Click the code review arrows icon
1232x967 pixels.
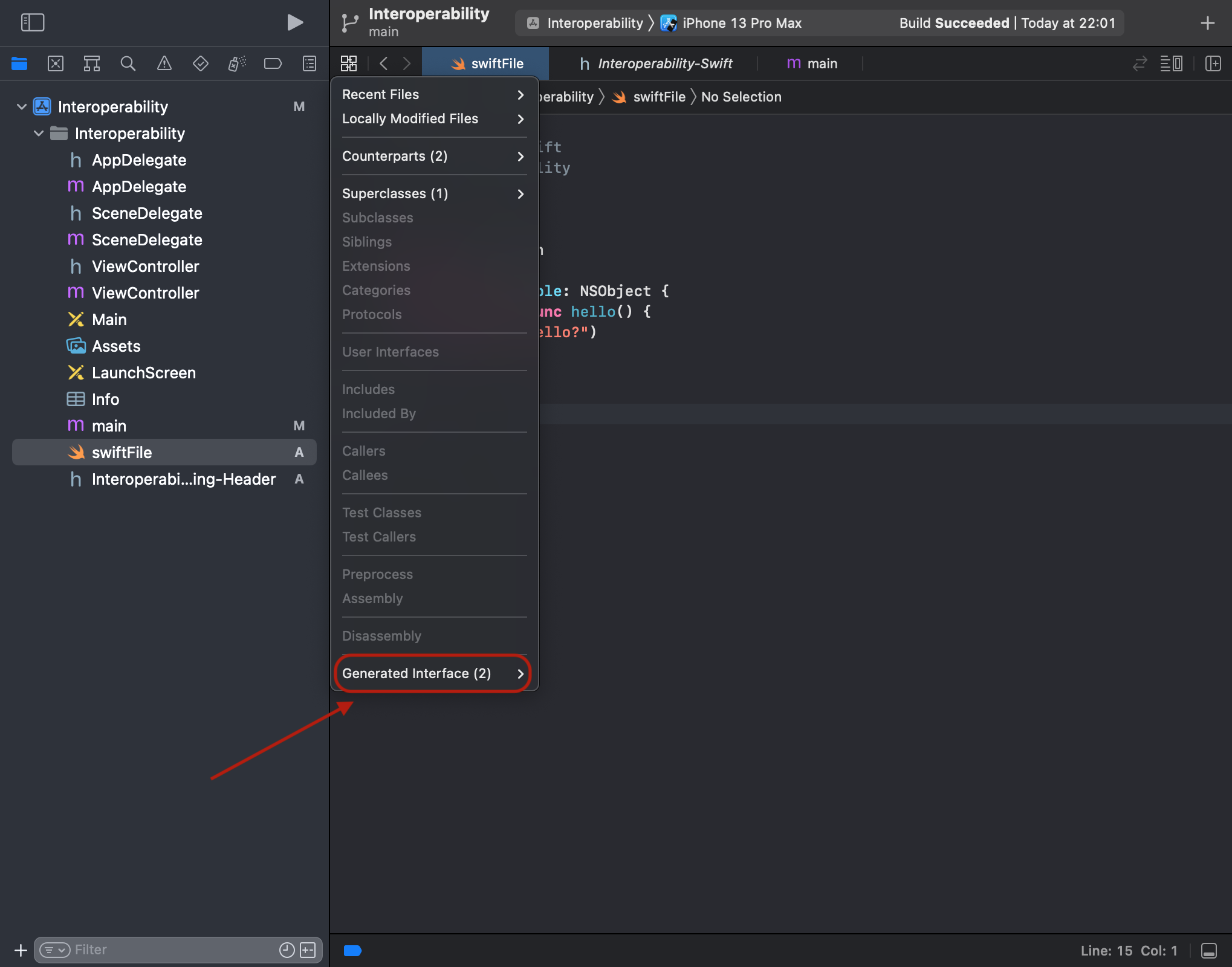tap(1140, 63)
